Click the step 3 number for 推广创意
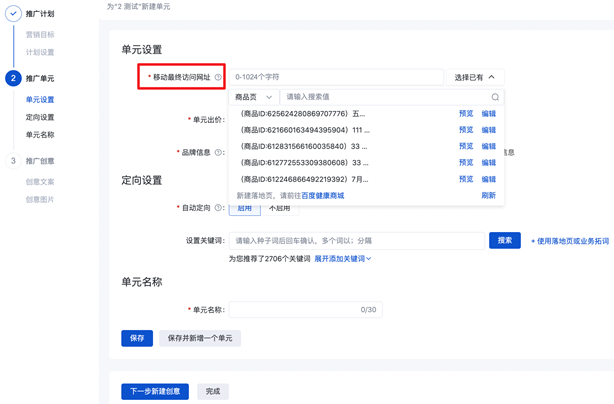The width and height of the screenshot is (614, 404). tap(13, 161)
